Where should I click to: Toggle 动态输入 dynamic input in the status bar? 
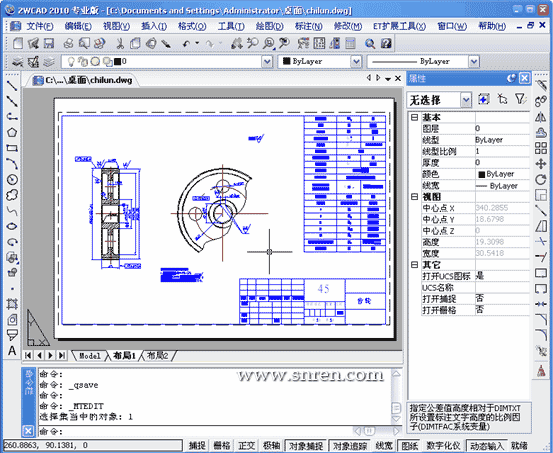click(487, 446)
